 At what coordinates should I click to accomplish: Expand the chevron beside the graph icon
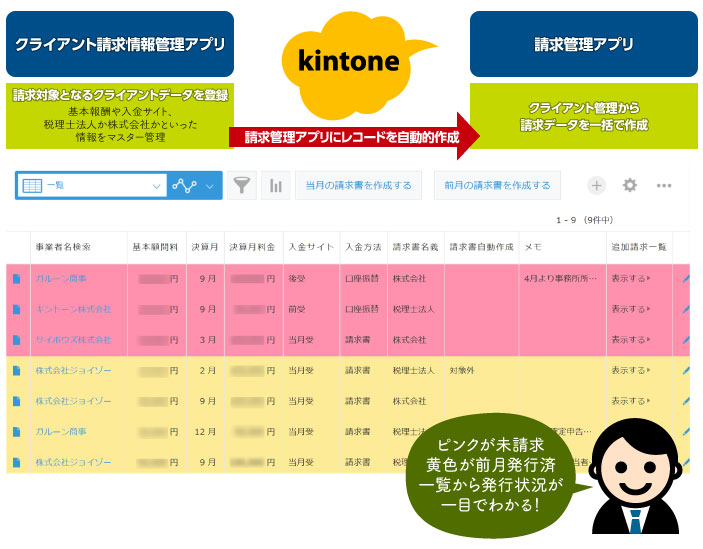(210, 186)
